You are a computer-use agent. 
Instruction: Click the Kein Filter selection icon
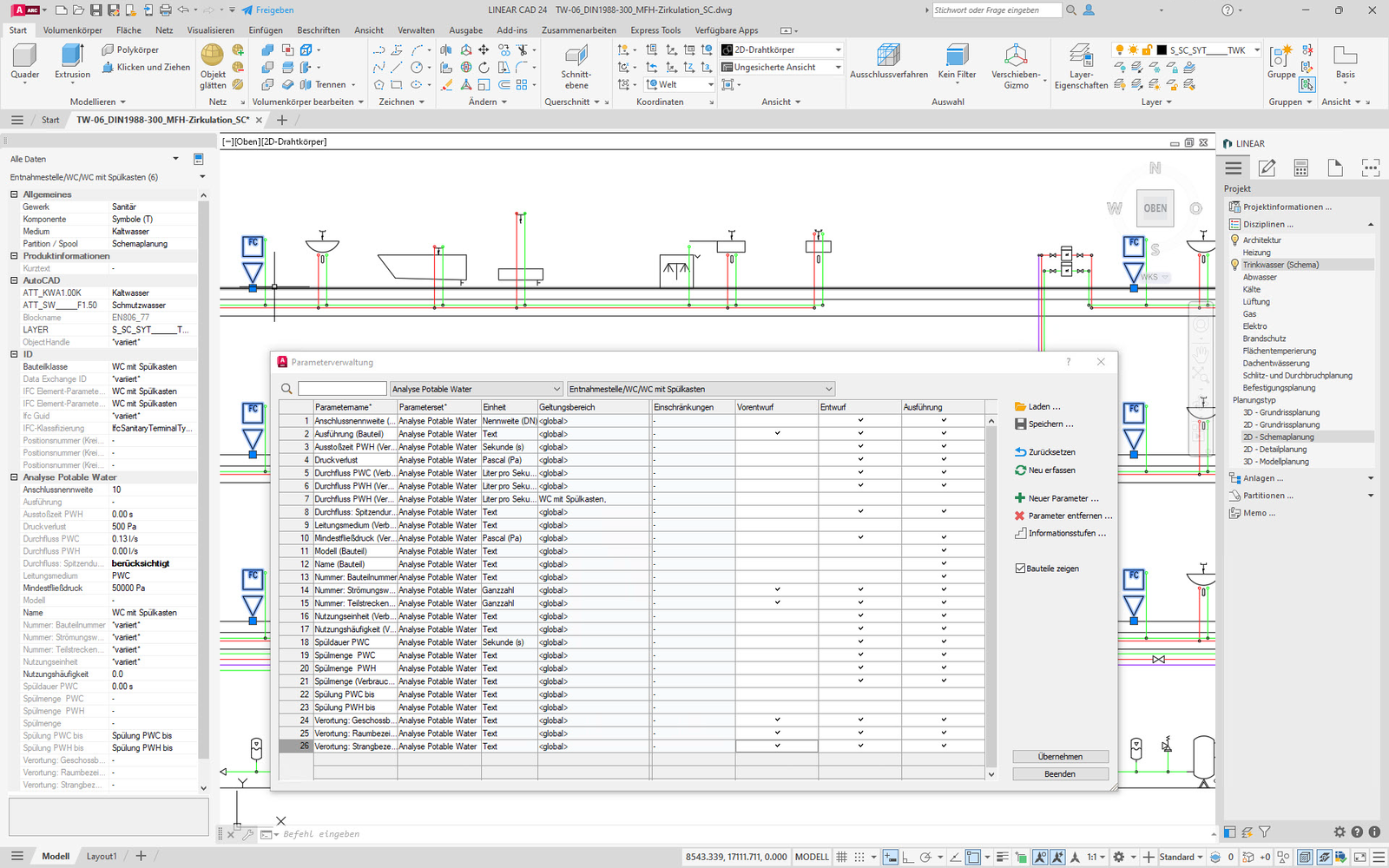pos(957,56)
